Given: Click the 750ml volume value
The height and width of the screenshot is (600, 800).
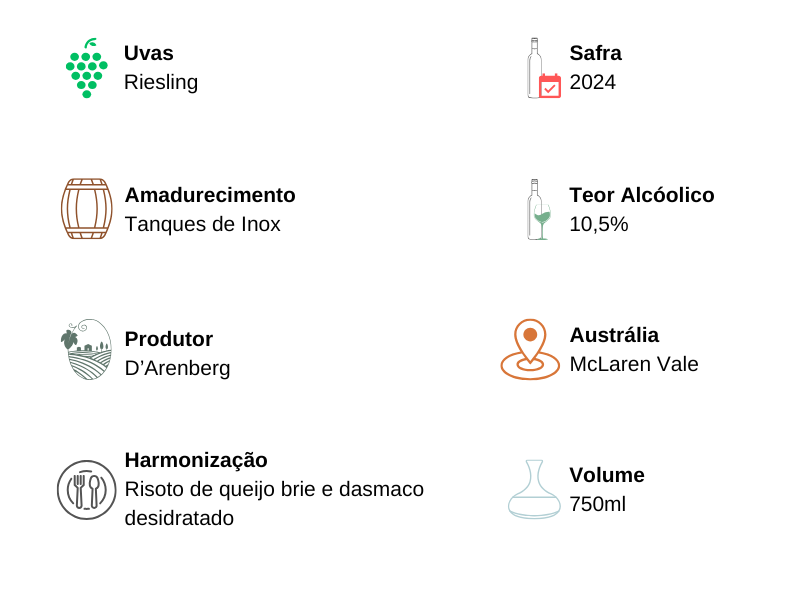Looking at the screenshot, I should click(x=598, y=504).
